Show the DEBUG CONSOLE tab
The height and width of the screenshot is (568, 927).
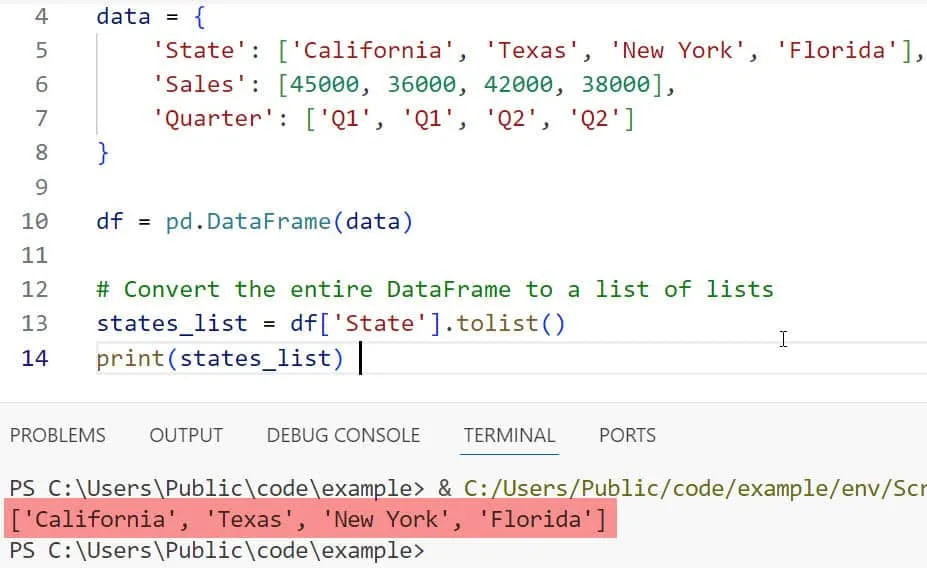tap(343, 435)
